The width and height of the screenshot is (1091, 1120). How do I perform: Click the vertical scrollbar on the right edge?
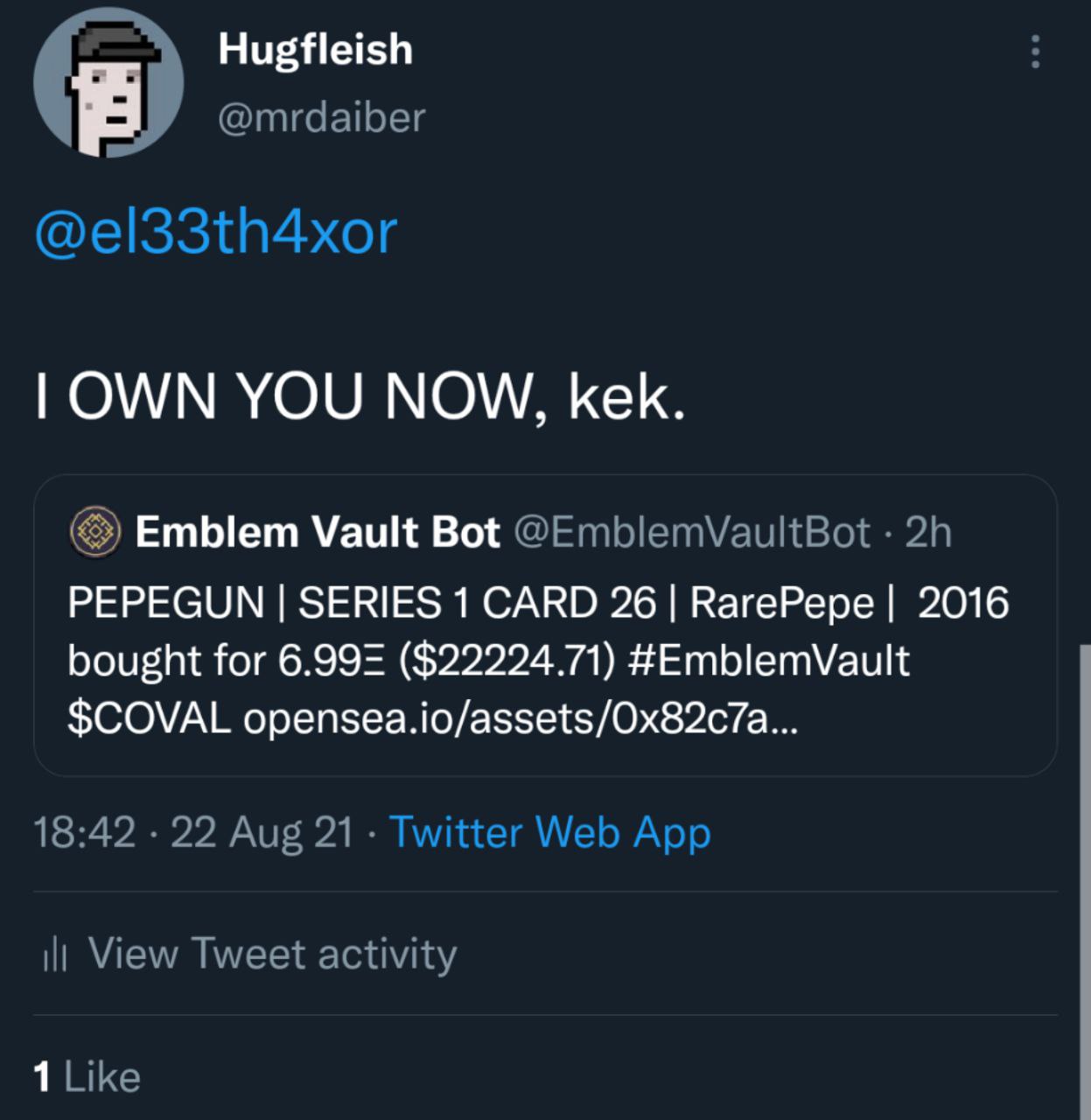click(x=1085, y=875)
